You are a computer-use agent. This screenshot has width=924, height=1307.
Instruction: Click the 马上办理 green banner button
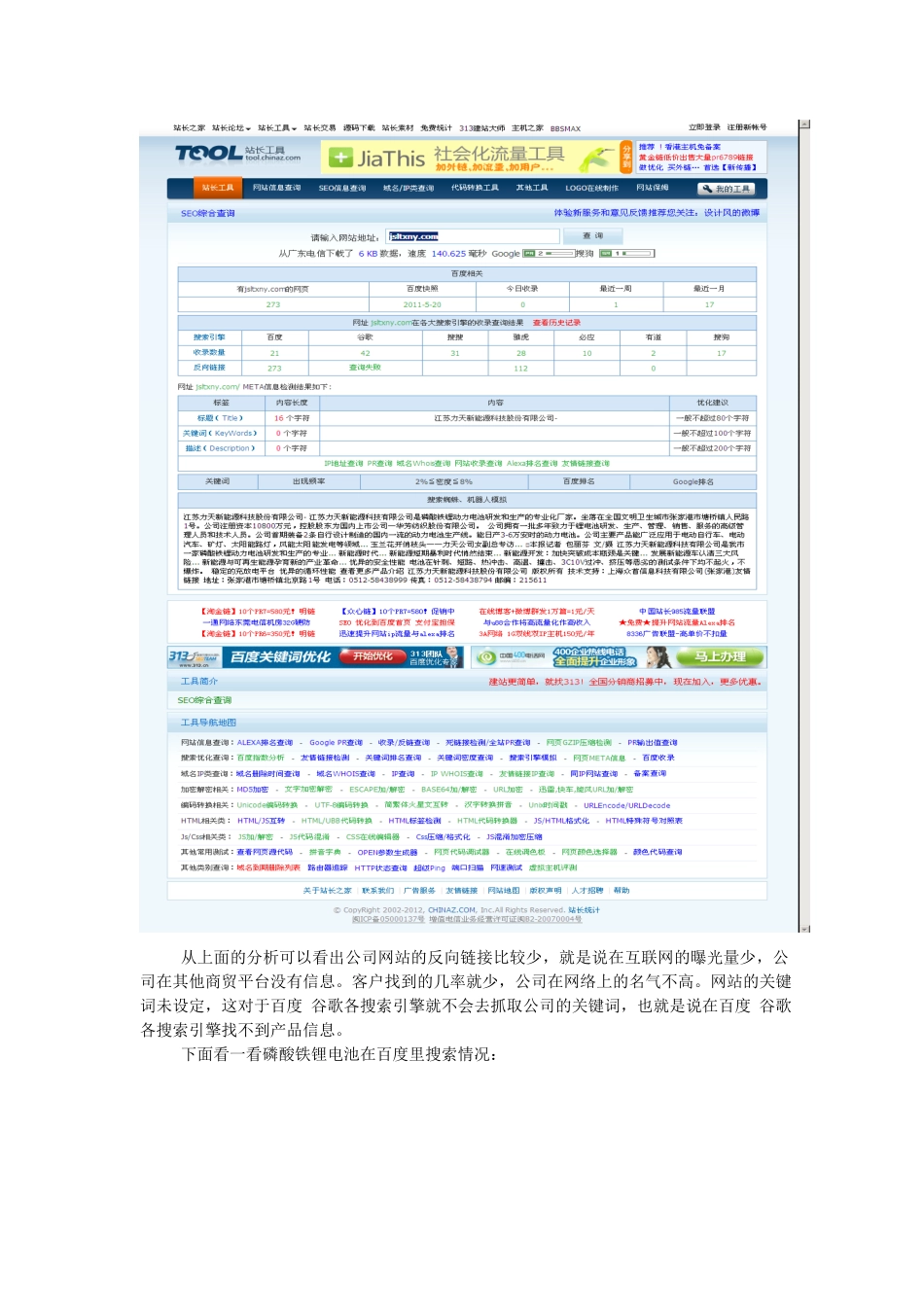point(720,657)
